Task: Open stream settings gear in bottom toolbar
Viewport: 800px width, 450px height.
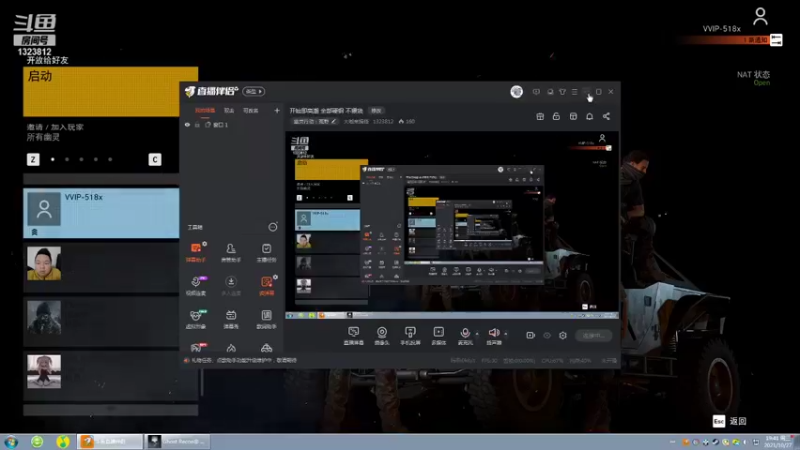Action: tap(563, 335)
